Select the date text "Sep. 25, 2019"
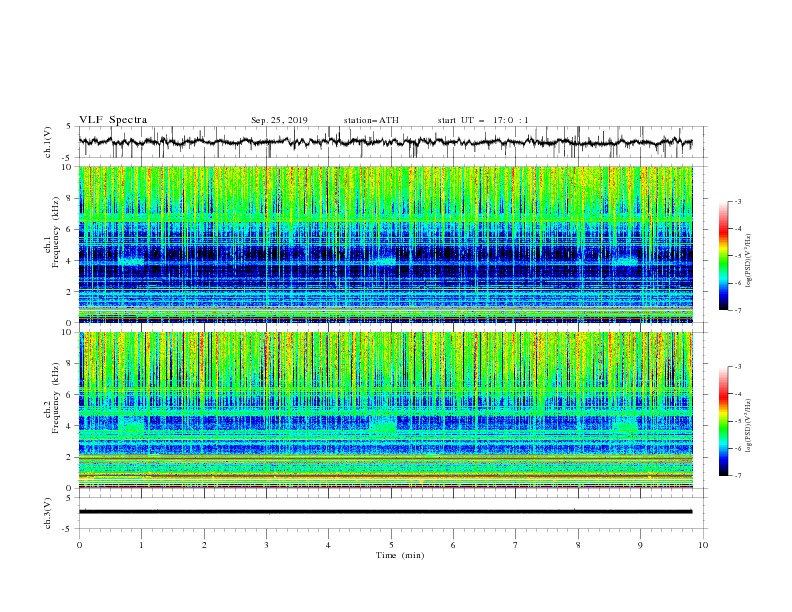 click(x=279, y=120)
